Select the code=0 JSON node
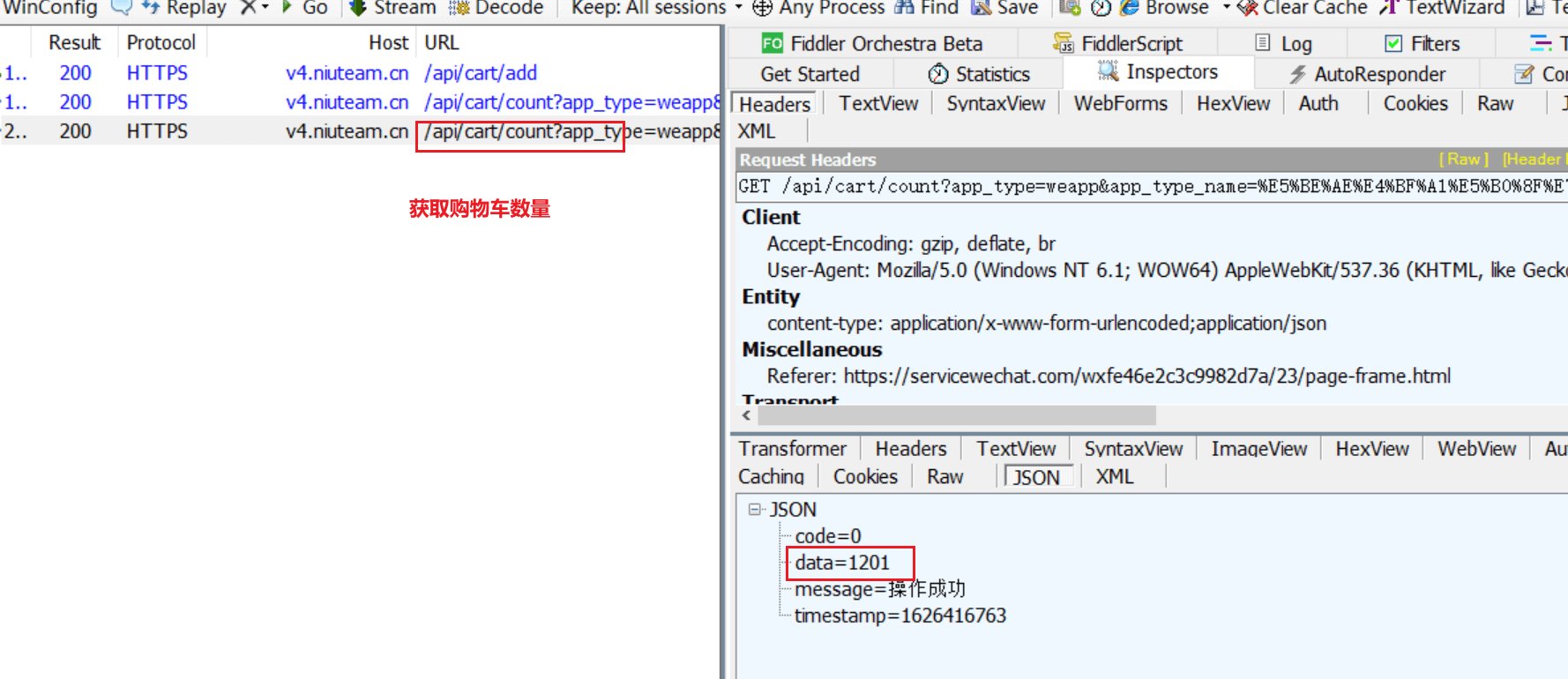This screenshot has height=679, width=1568. tap(828, 536)
